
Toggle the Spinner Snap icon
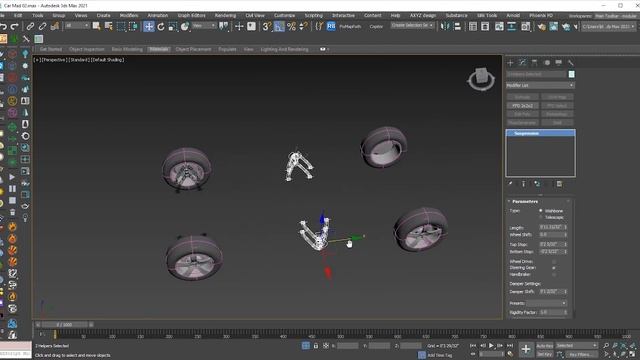[304, 27]
